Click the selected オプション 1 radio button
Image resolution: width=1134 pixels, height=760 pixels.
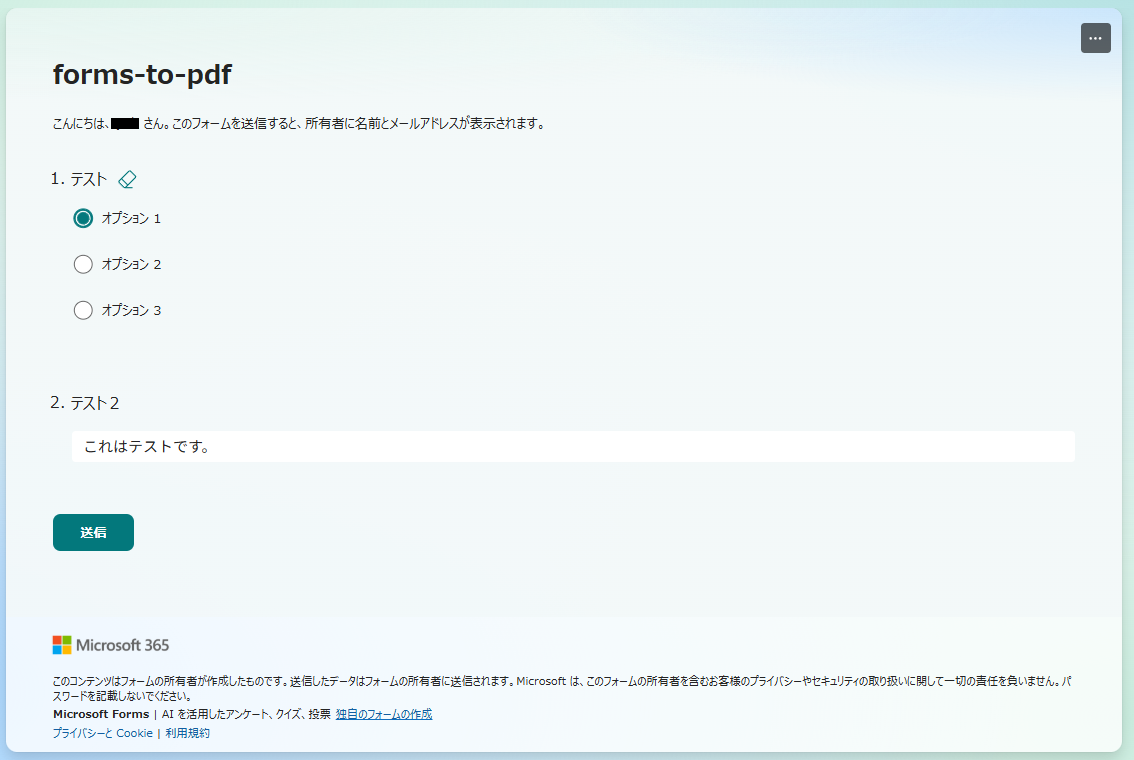83,217
